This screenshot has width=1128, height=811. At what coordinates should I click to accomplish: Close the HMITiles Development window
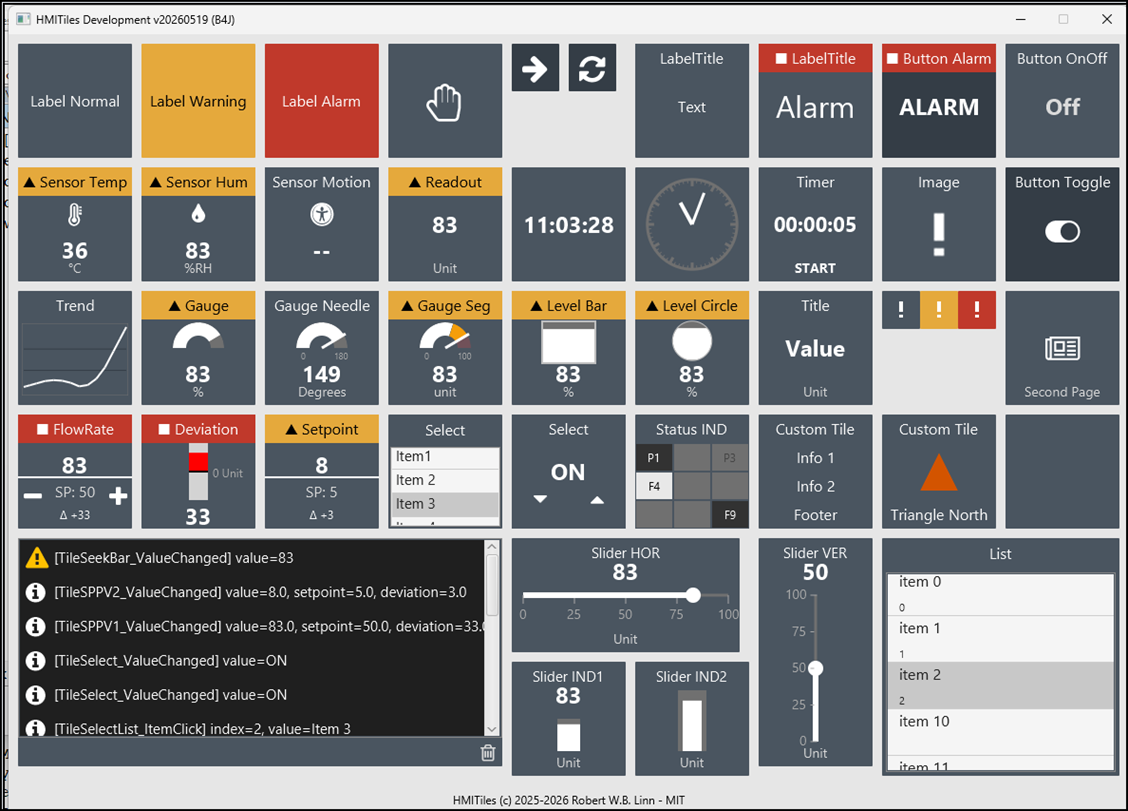pos(1107,19)
